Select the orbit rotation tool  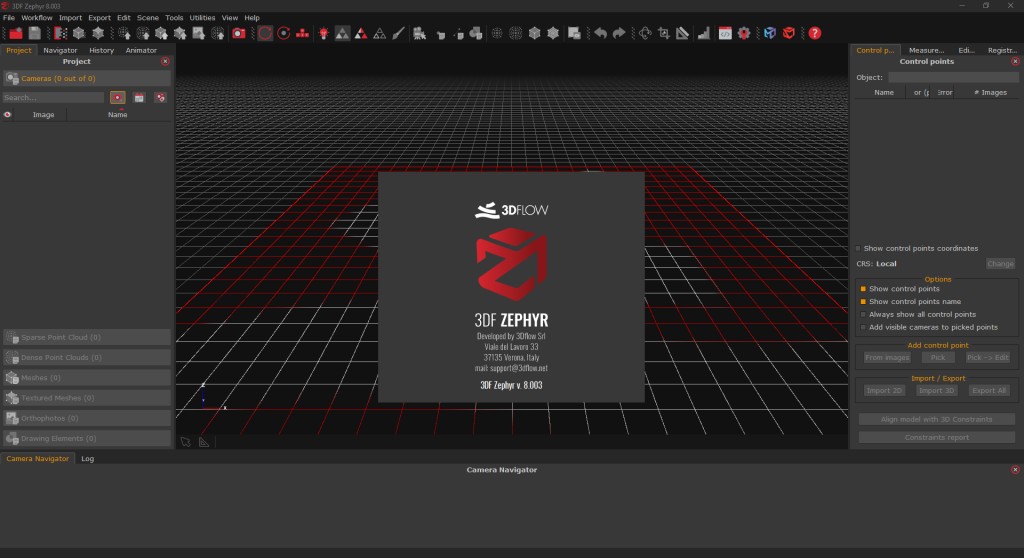264,33
